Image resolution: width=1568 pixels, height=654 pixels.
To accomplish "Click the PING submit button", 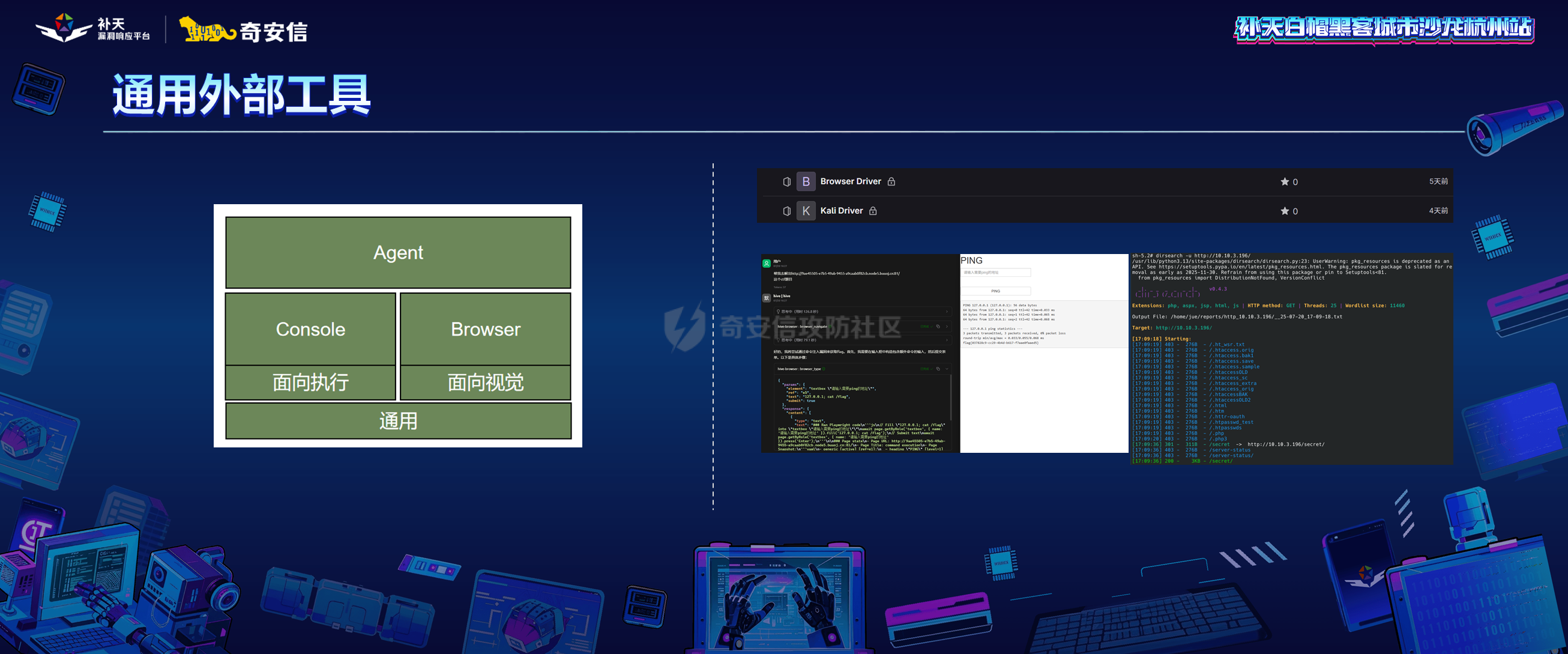I will pos(996,291).
